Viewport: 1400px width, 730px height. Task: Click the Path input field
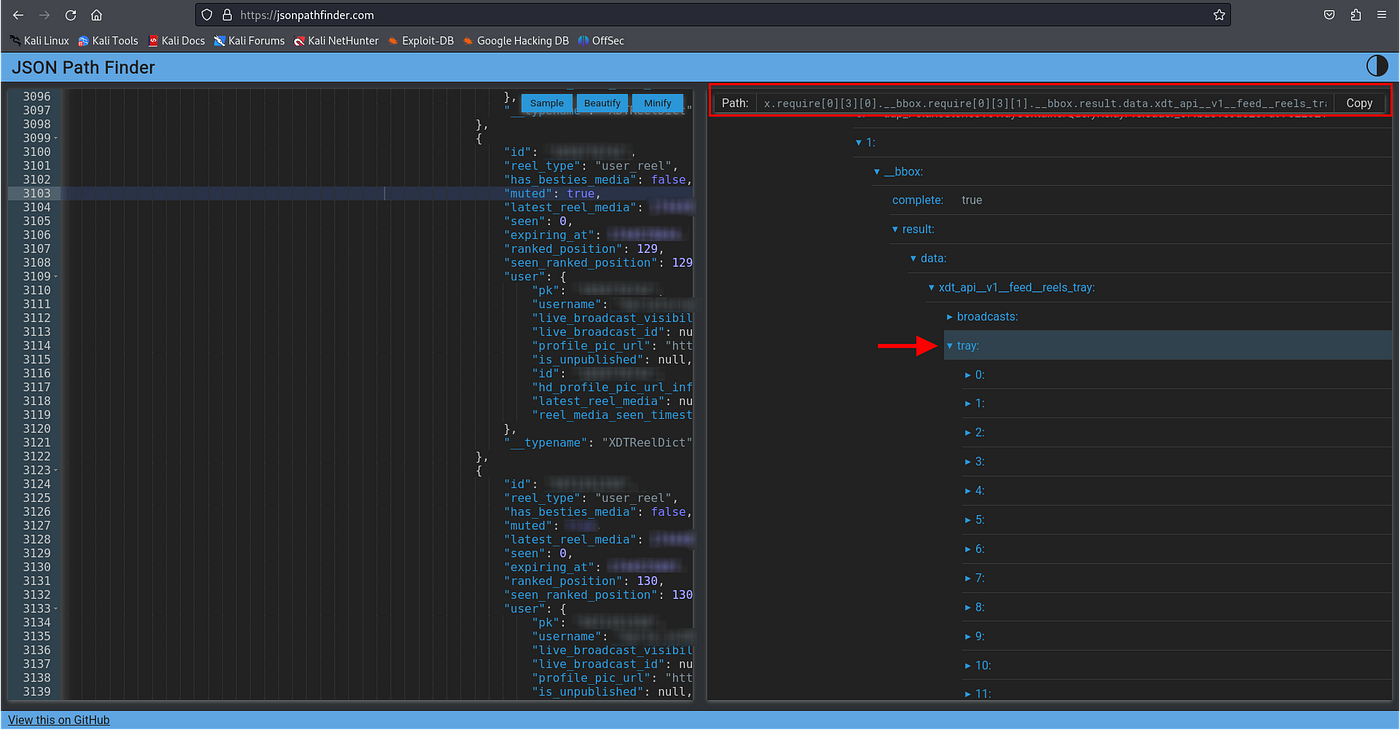click(x=1044, y=103)
